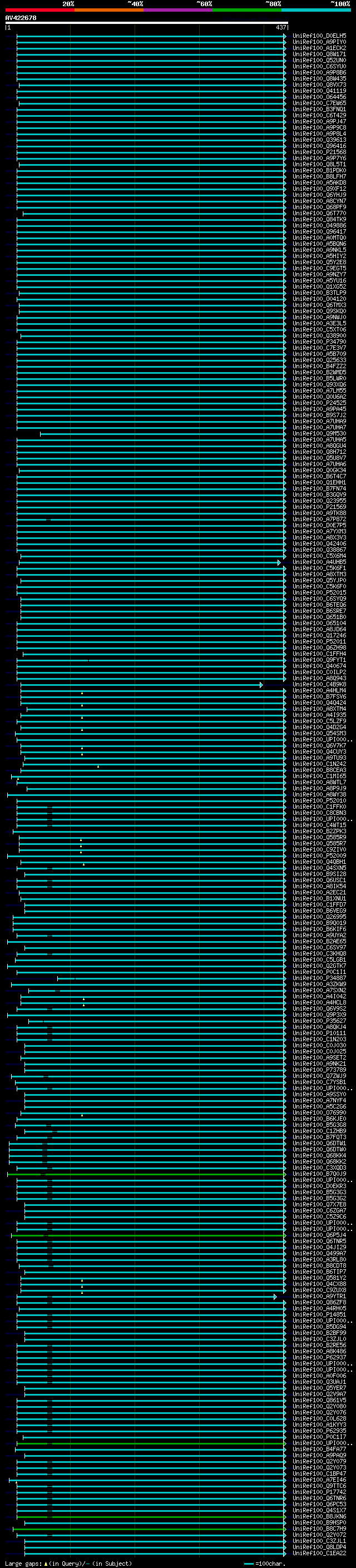Open the UniRef100_D0ELH5 hit
The height and width of the screenshot is (1568, 356).
pos(319,36)
